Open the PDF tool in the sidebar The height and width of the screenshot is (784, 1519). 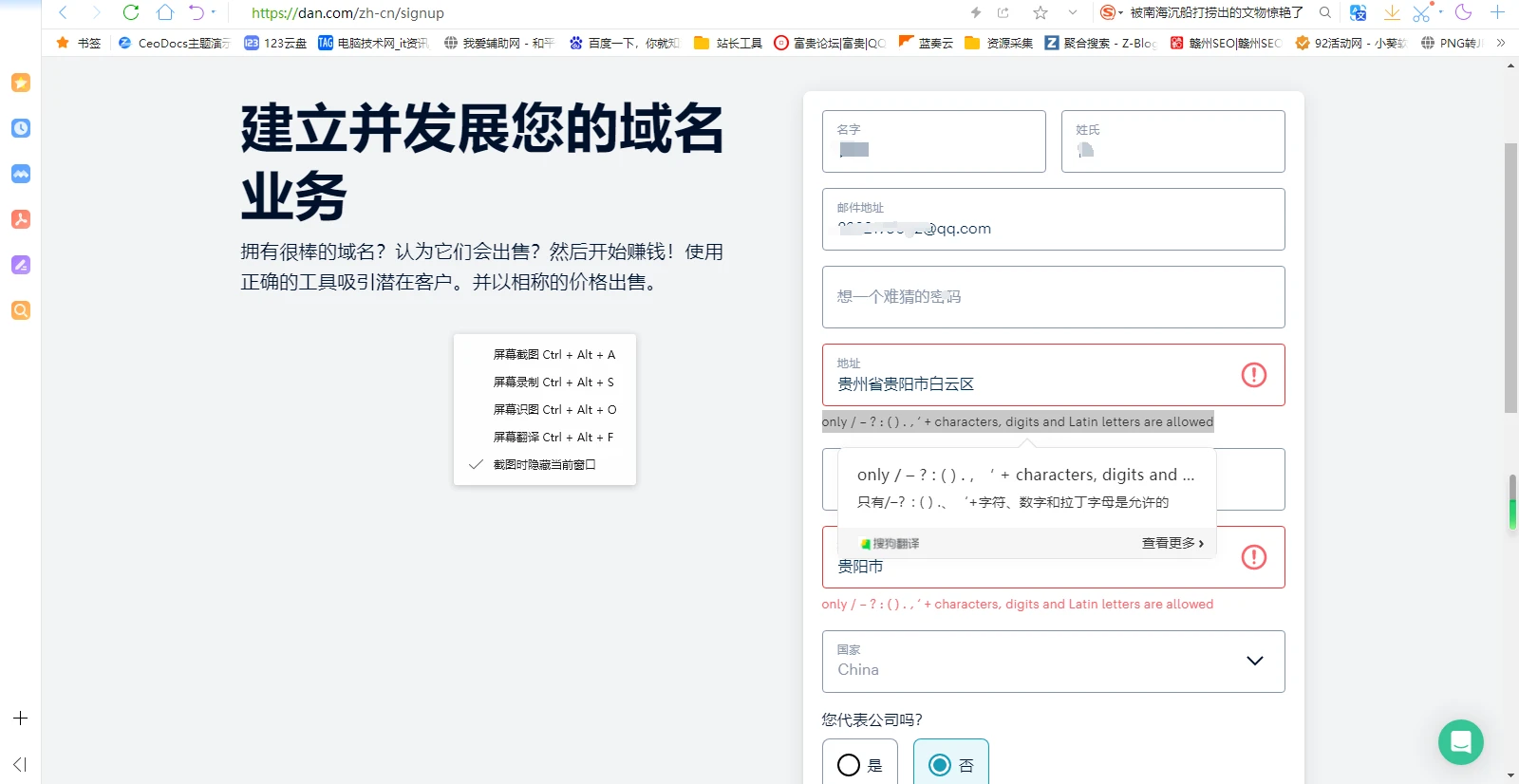(21, 219)
